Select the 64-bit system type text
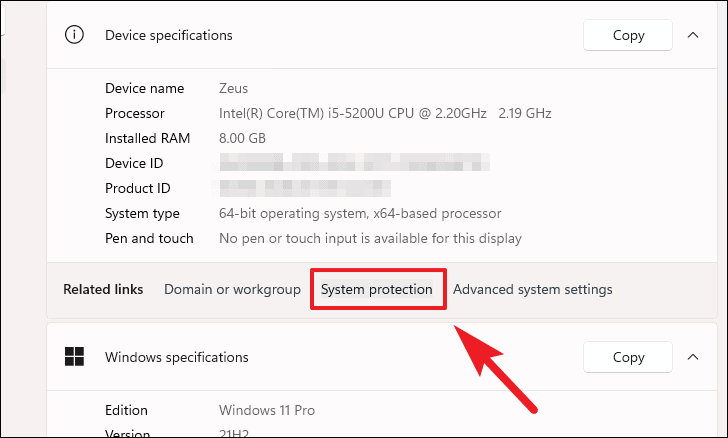 (x=359, y=213)
